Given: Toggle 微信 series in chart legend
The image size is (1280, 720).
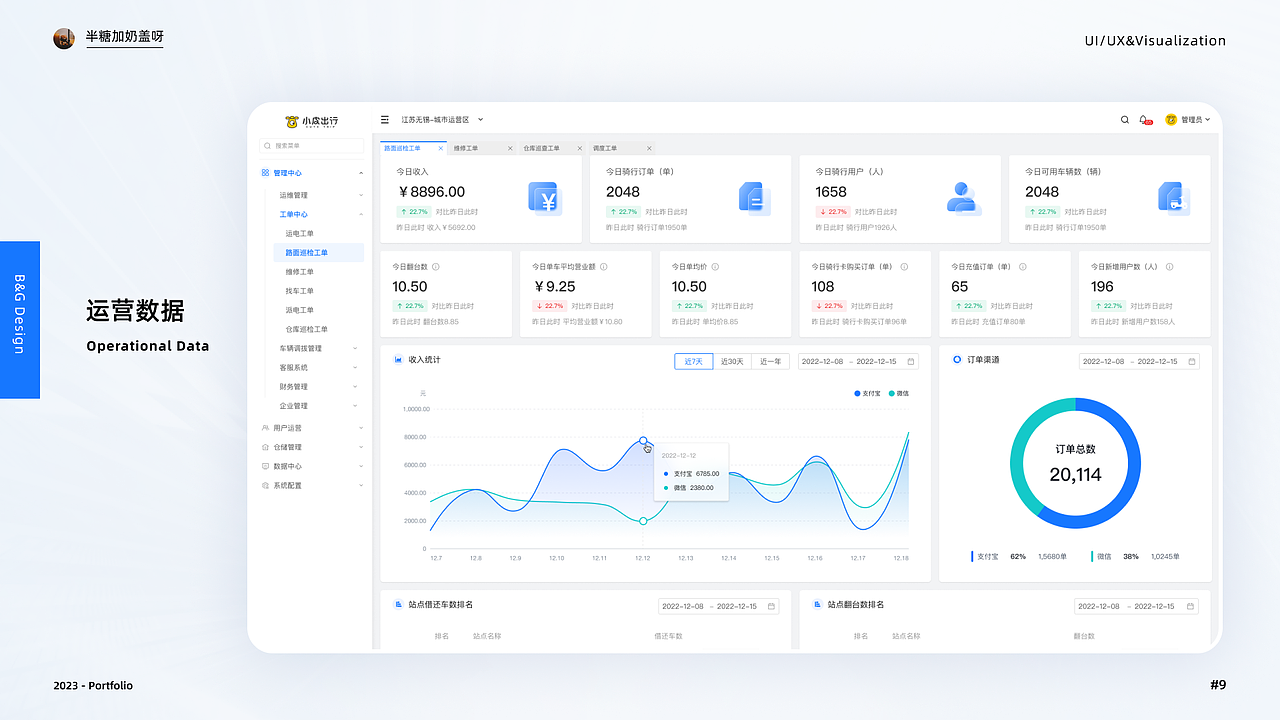Looking at the screenshot, I should click(x=899, y=393).
